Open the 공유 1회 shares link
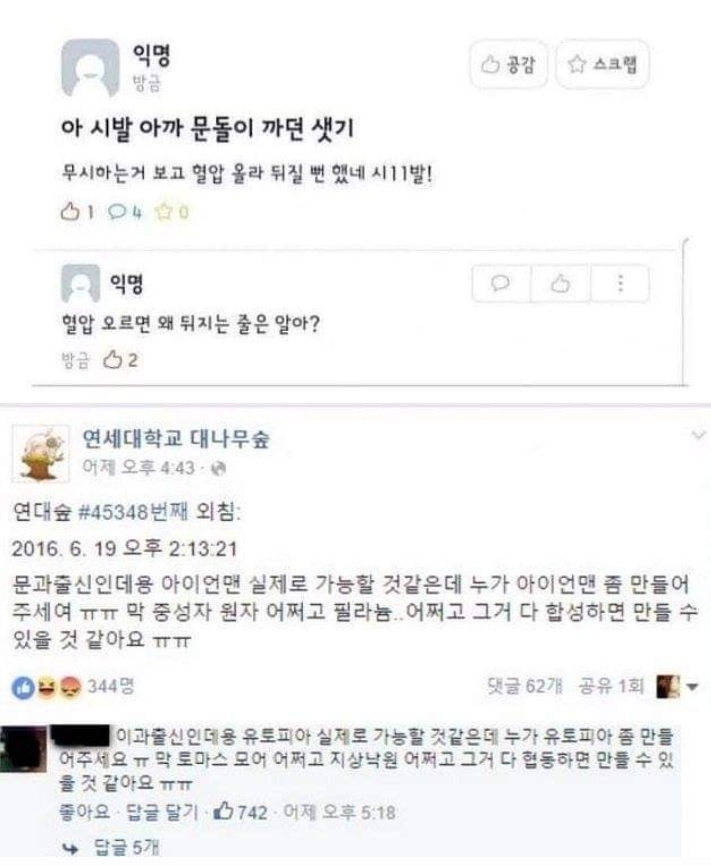711x865 pixels. 611,686
